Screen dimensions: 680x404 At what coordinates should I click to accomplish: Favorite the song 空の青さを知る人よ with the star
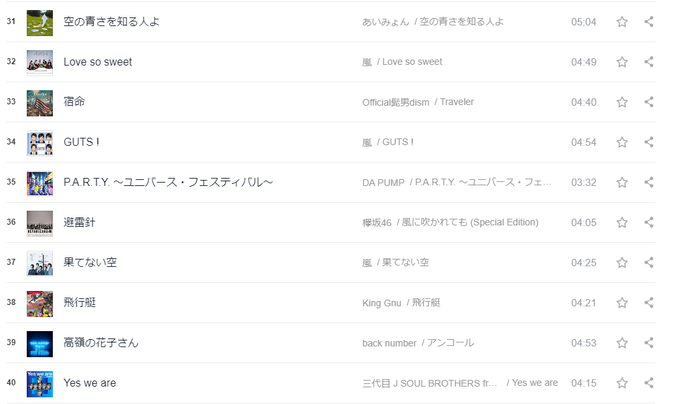coord(622,22)
